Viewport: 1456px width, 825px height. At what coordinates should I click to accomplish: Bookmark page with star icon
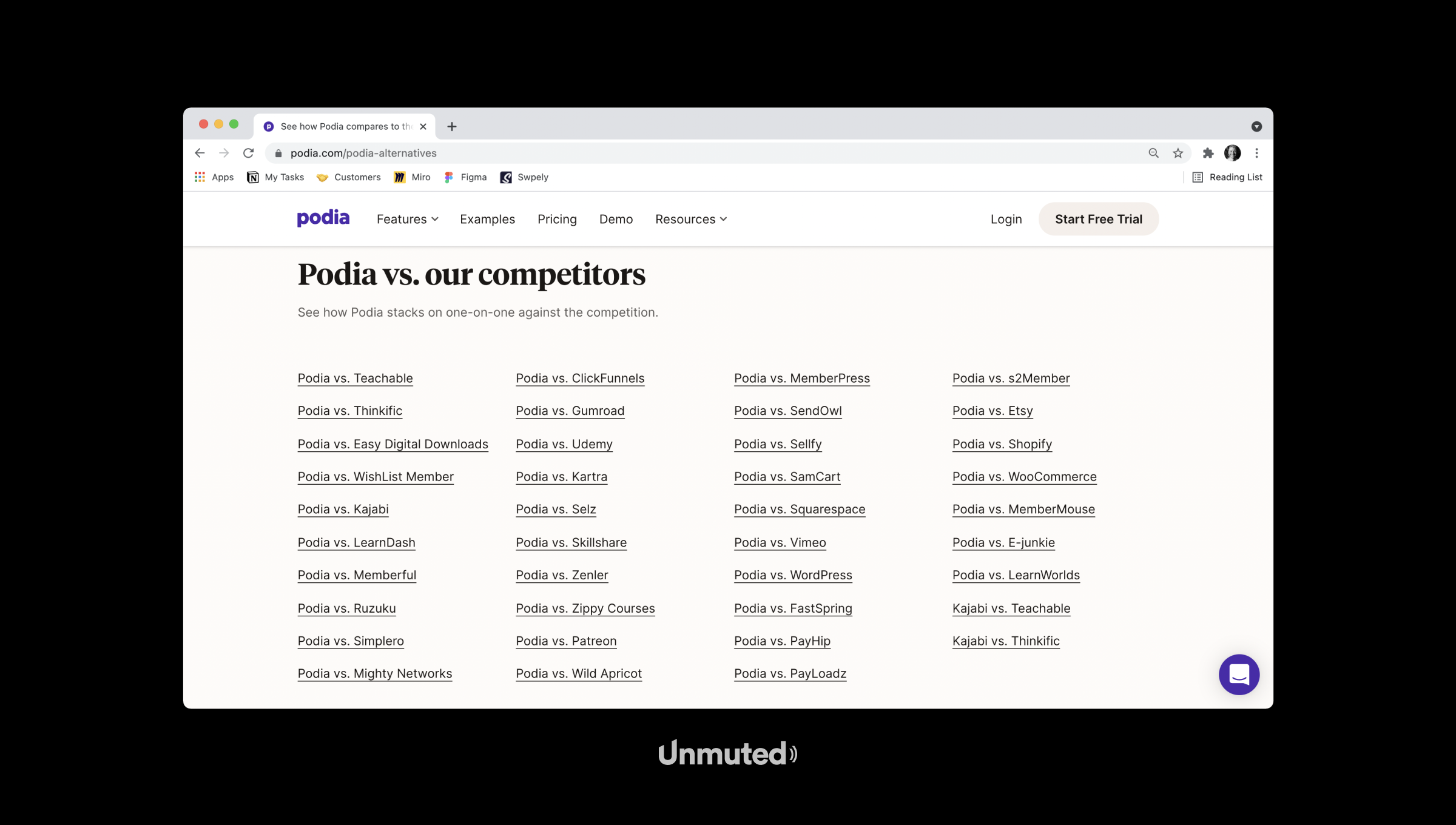(1178, 153)
